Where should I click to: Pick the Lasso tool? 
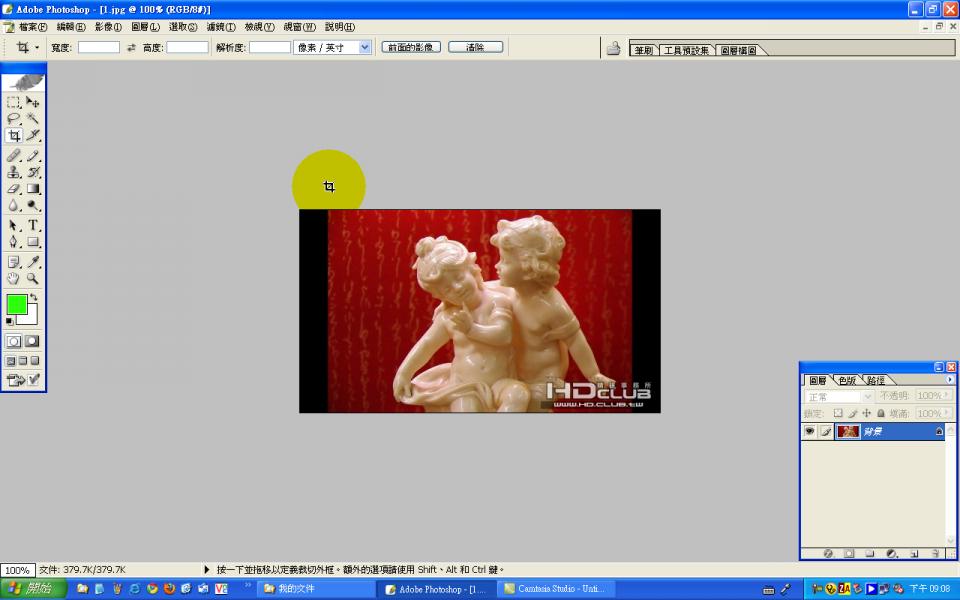(x=13, y=118)
